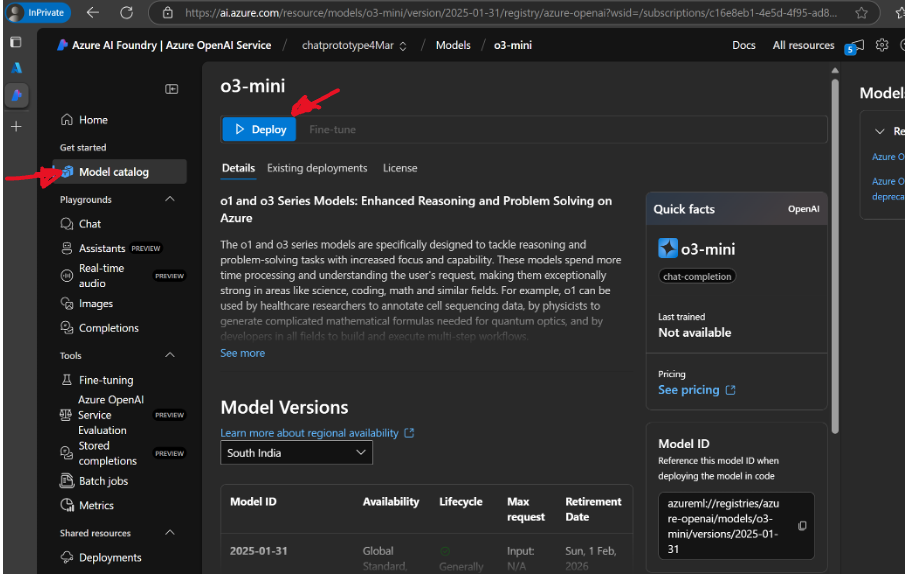Open the announcements megaphone icon
Screen dimensions: 906x574
click(x=855, y=46)
